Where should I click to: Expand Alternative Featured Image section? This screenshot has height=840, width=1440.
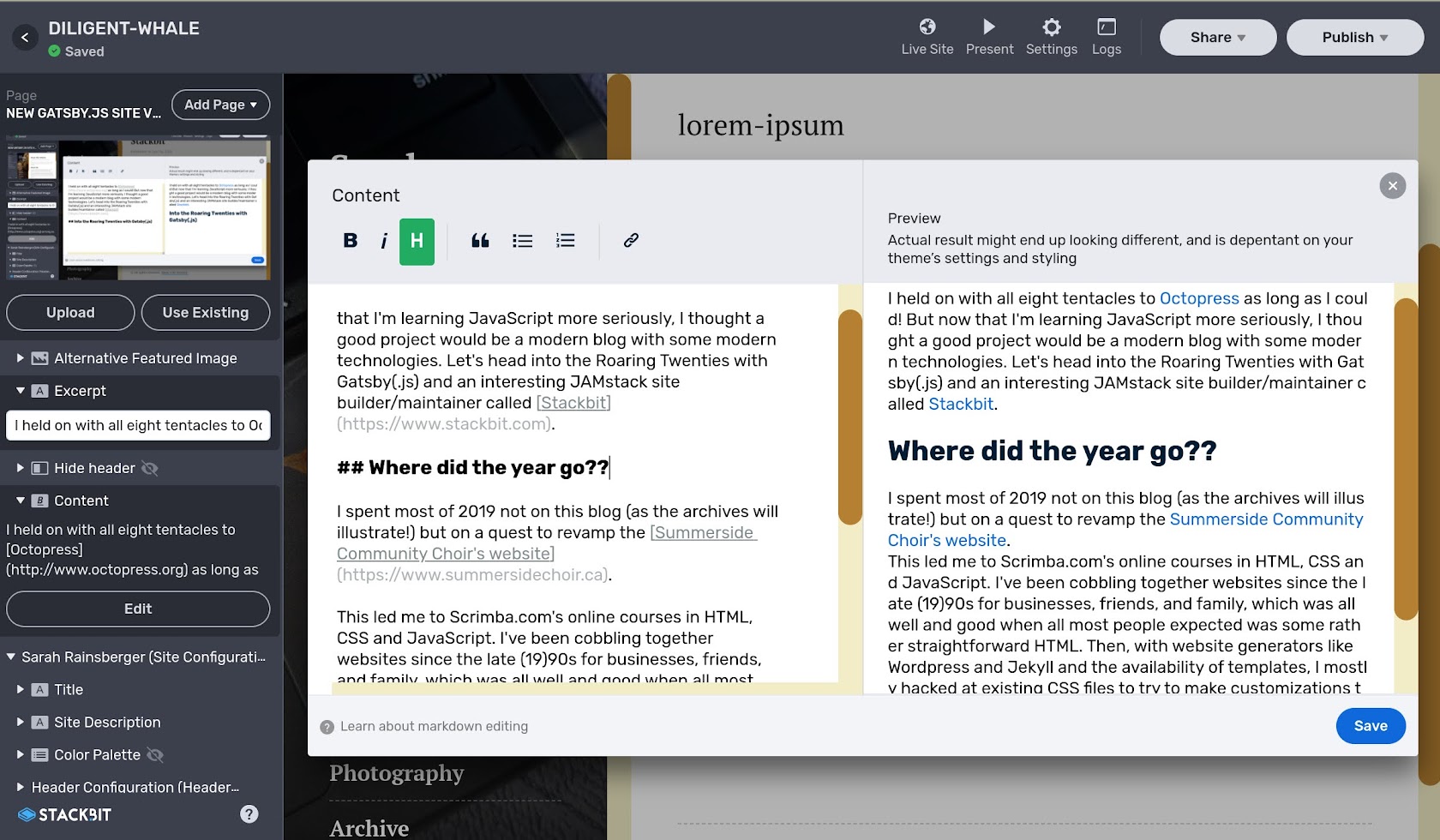[21, 358]
